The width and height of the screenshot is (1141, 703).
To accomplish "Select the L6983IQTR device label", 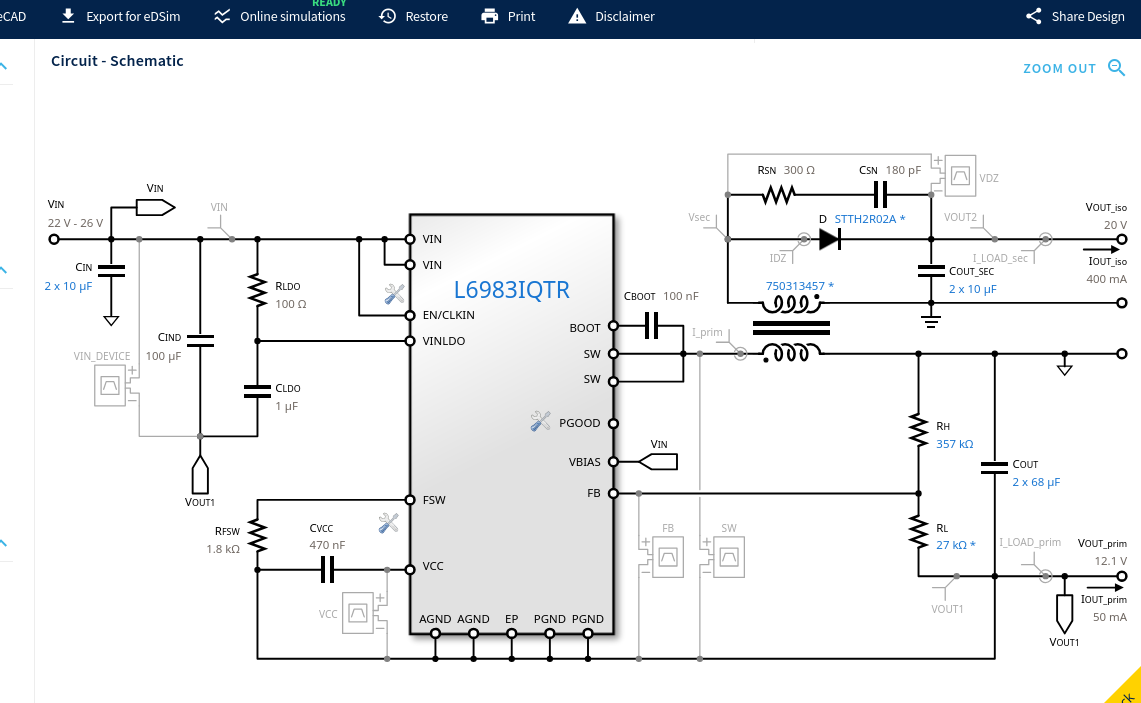I will (x=512, y=290).
